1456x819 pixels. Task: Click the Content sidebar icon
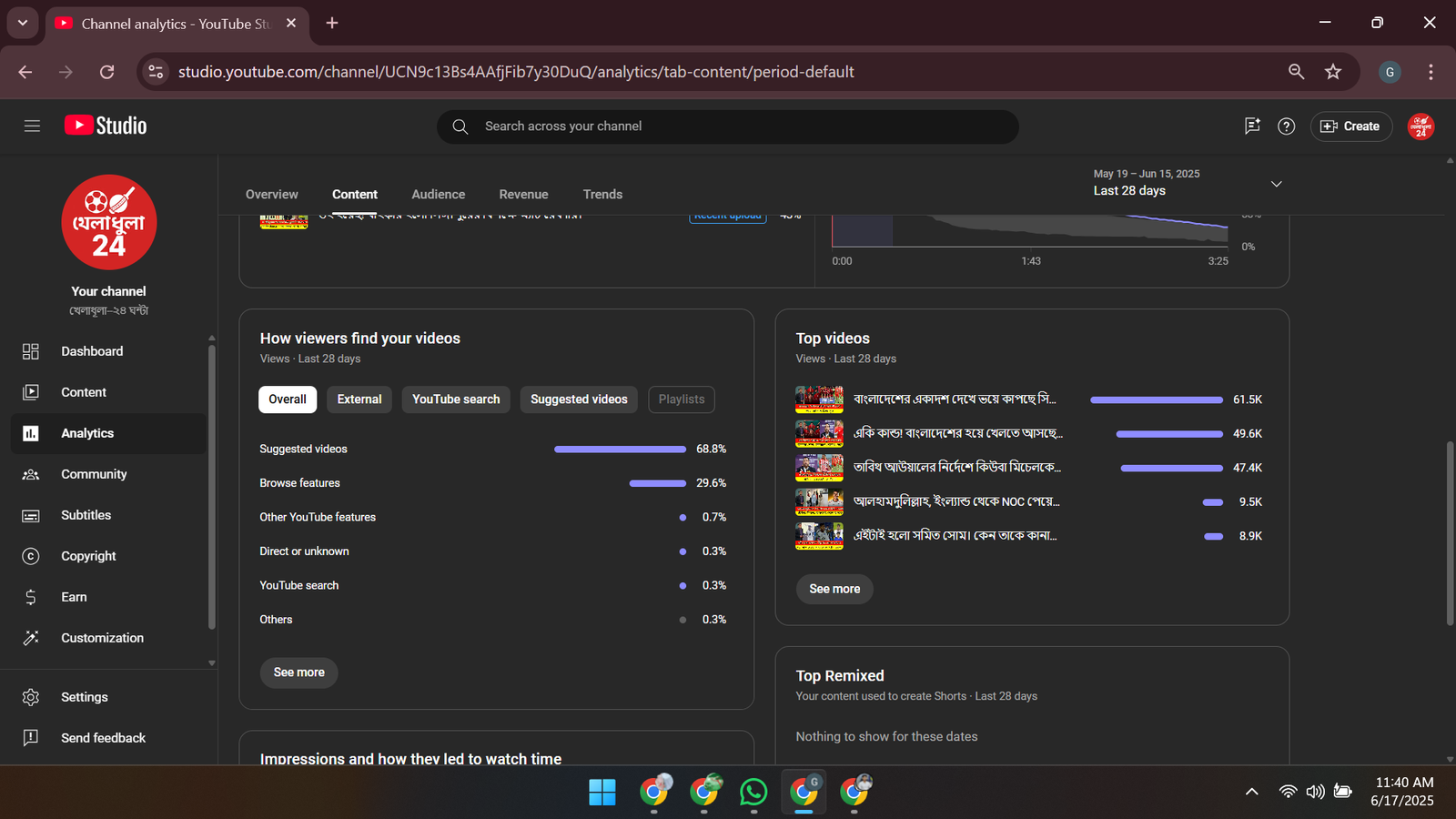click(31, 392)
